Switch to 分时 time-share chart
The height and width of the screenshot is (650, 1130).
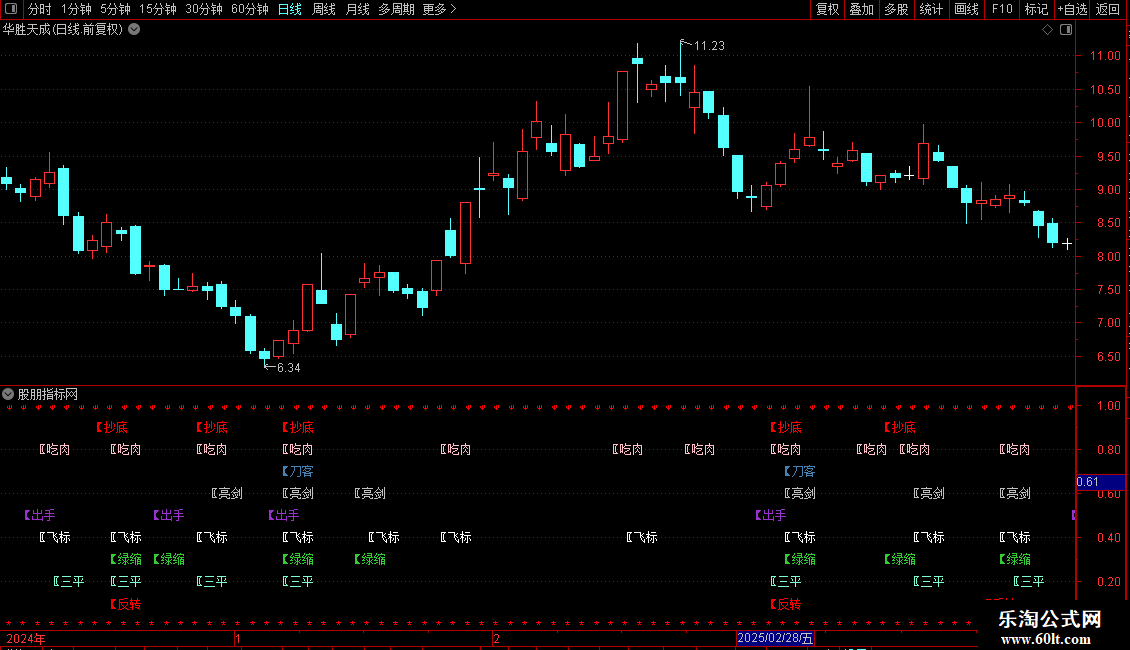(x=40, y=9)
